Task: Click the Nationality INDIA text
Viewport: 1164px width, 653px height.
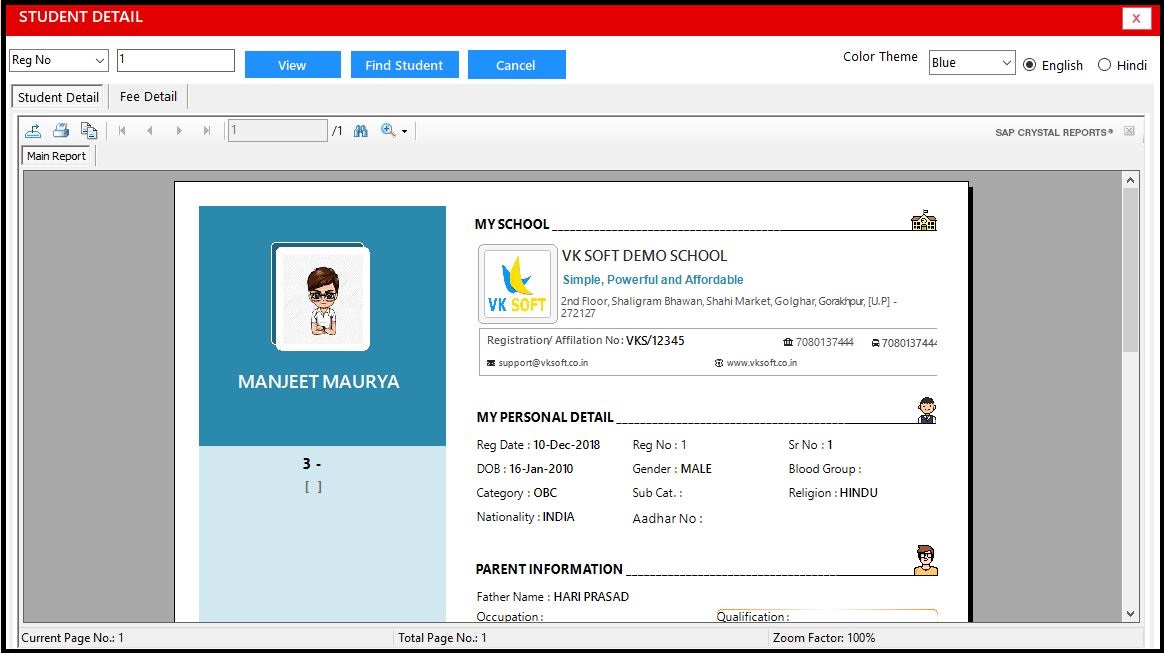Action: (x=526, y=516)
